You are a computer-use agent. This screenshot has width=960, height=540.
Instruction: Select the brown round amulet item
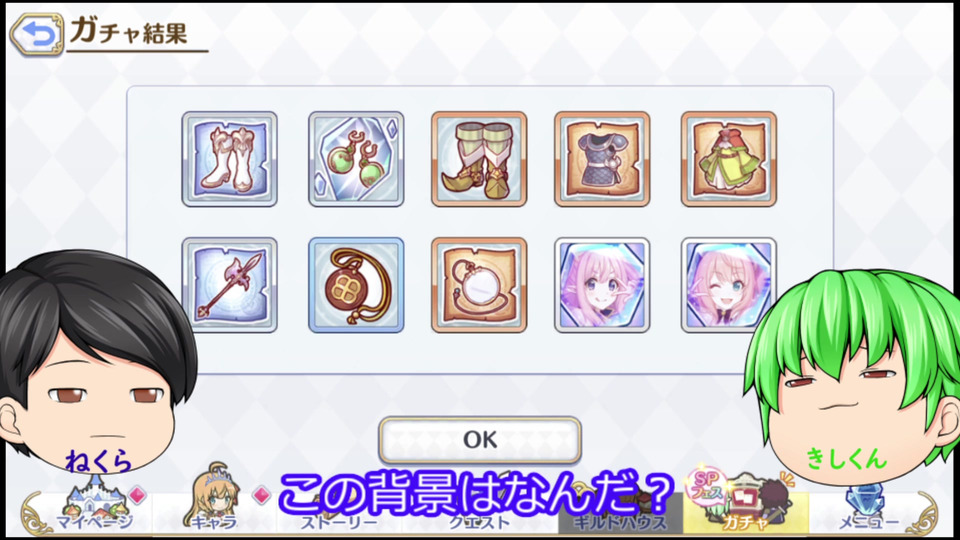click(x=356, y=285)
